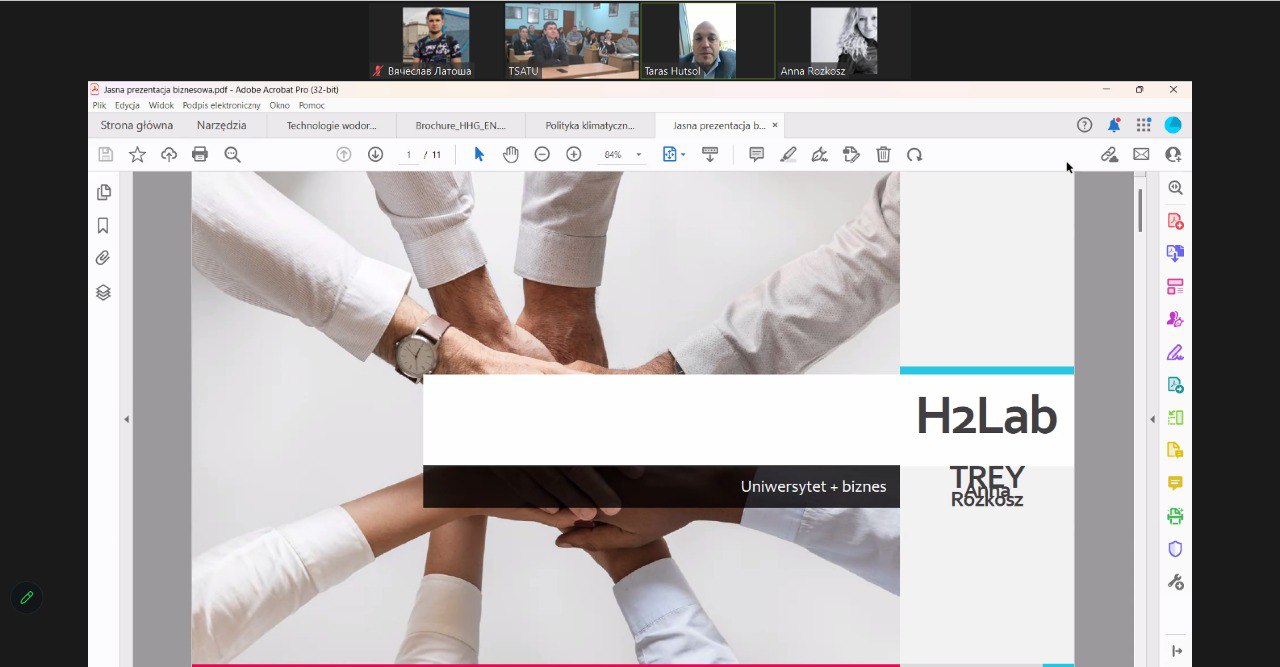
Task: Open page thumbnails panel
Action: tap(103, 193)
